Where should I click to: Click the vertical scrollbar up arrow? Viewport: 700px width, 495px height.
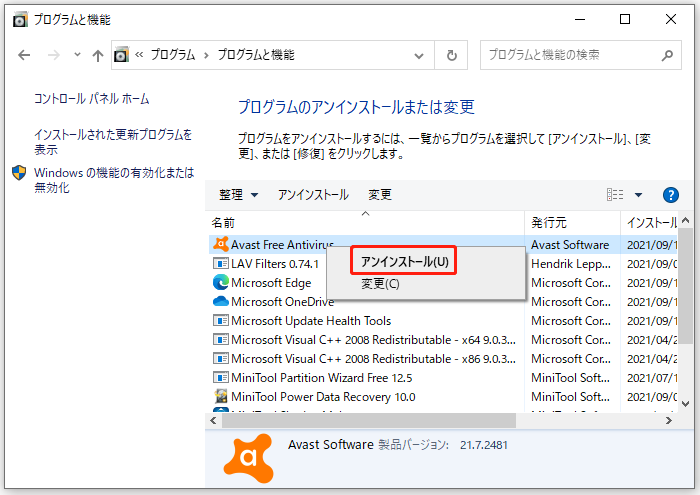(x=685, y=220)
